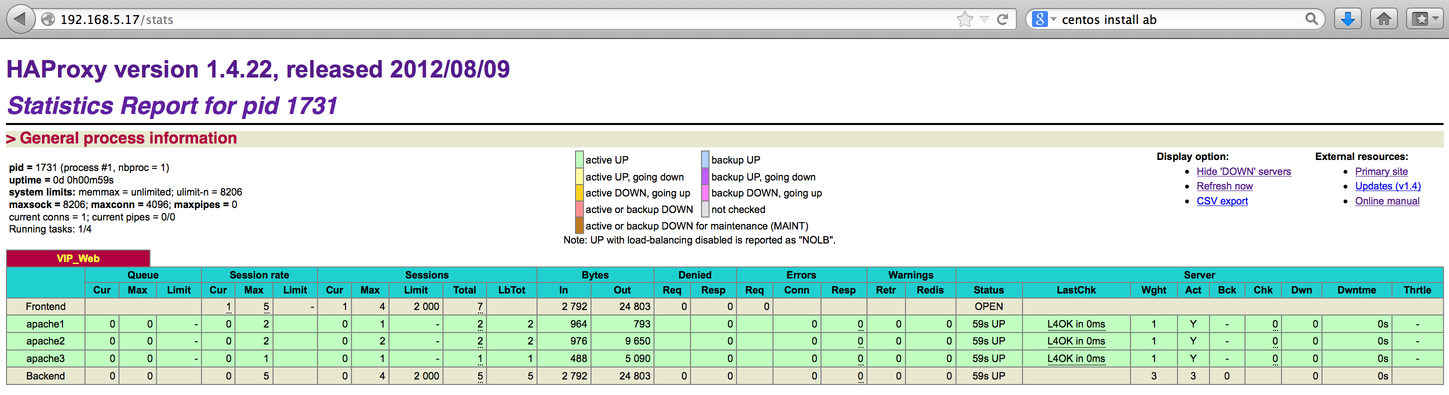
Task: Open the Primary site link
Action: 1381,171
